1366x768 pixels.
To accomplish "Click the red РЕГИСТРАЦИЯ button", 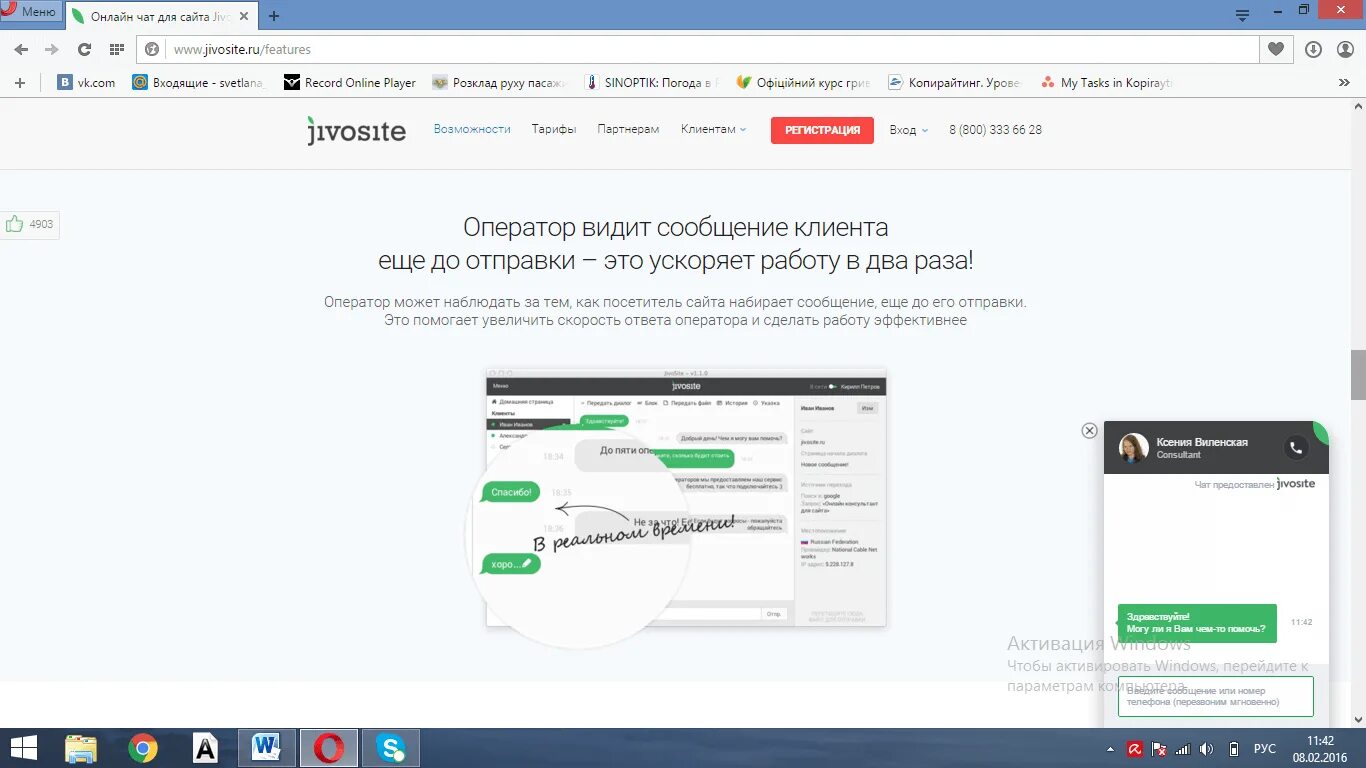I will tap(822, 130).
